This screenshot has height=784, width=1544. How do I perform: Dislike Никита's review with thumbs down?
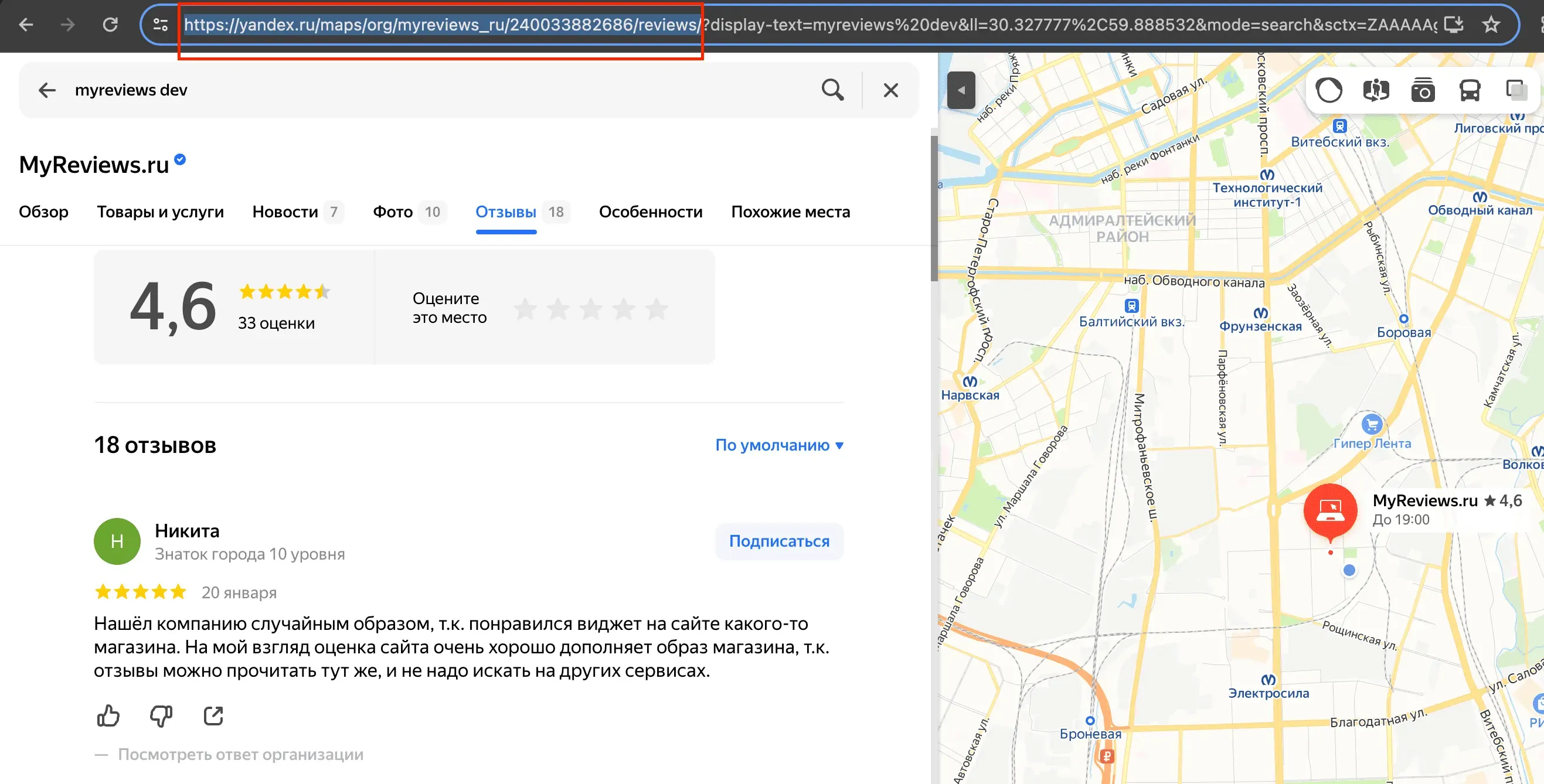[x=161, y=715]
